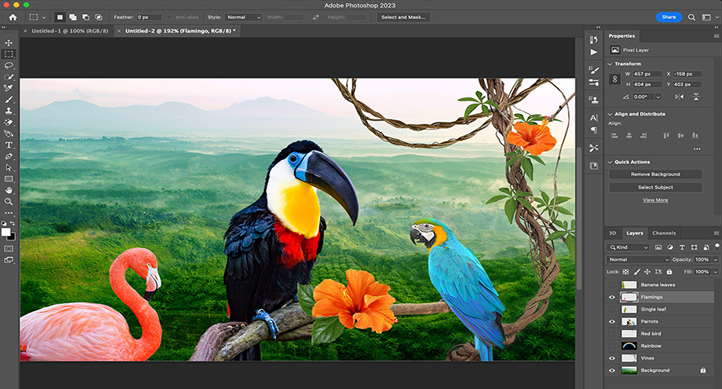This screenshot has width=722, height=389.
Task: Click the foreground color swatch
Action: pos(6,232)
